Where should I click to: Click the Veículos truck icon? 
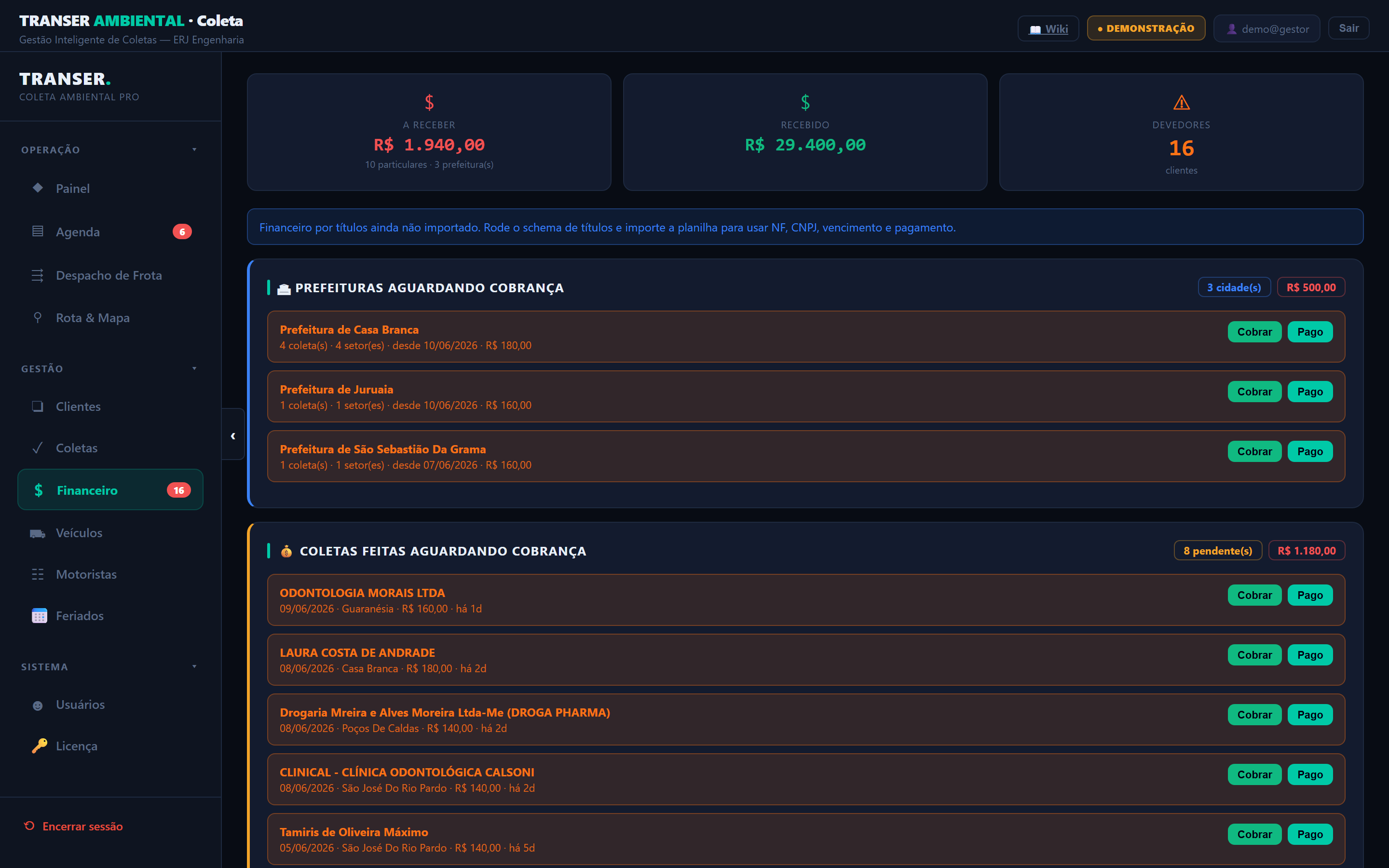click(x=38, y=533)
